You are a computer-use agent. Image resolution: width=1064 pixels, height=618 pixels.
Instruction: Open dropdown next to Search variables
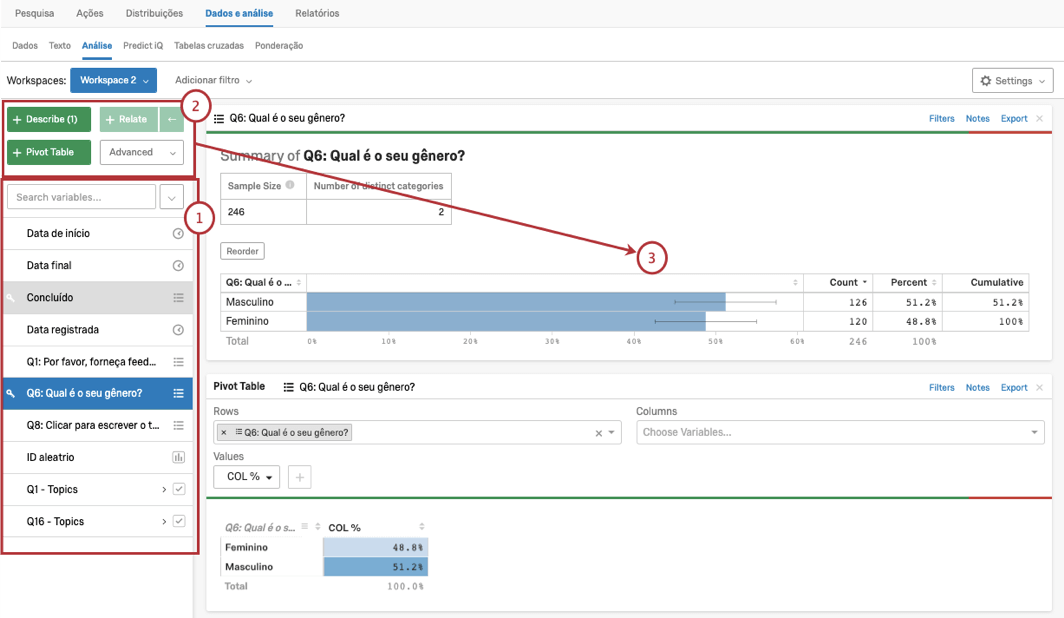pyautogui.click(x=172, y=197)
